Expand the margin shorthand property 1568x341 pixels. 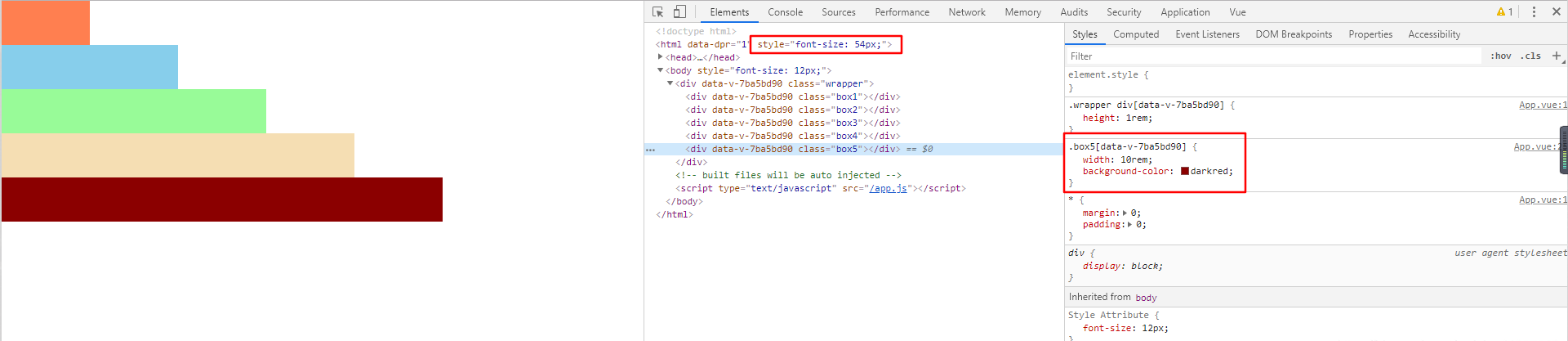1125,213
